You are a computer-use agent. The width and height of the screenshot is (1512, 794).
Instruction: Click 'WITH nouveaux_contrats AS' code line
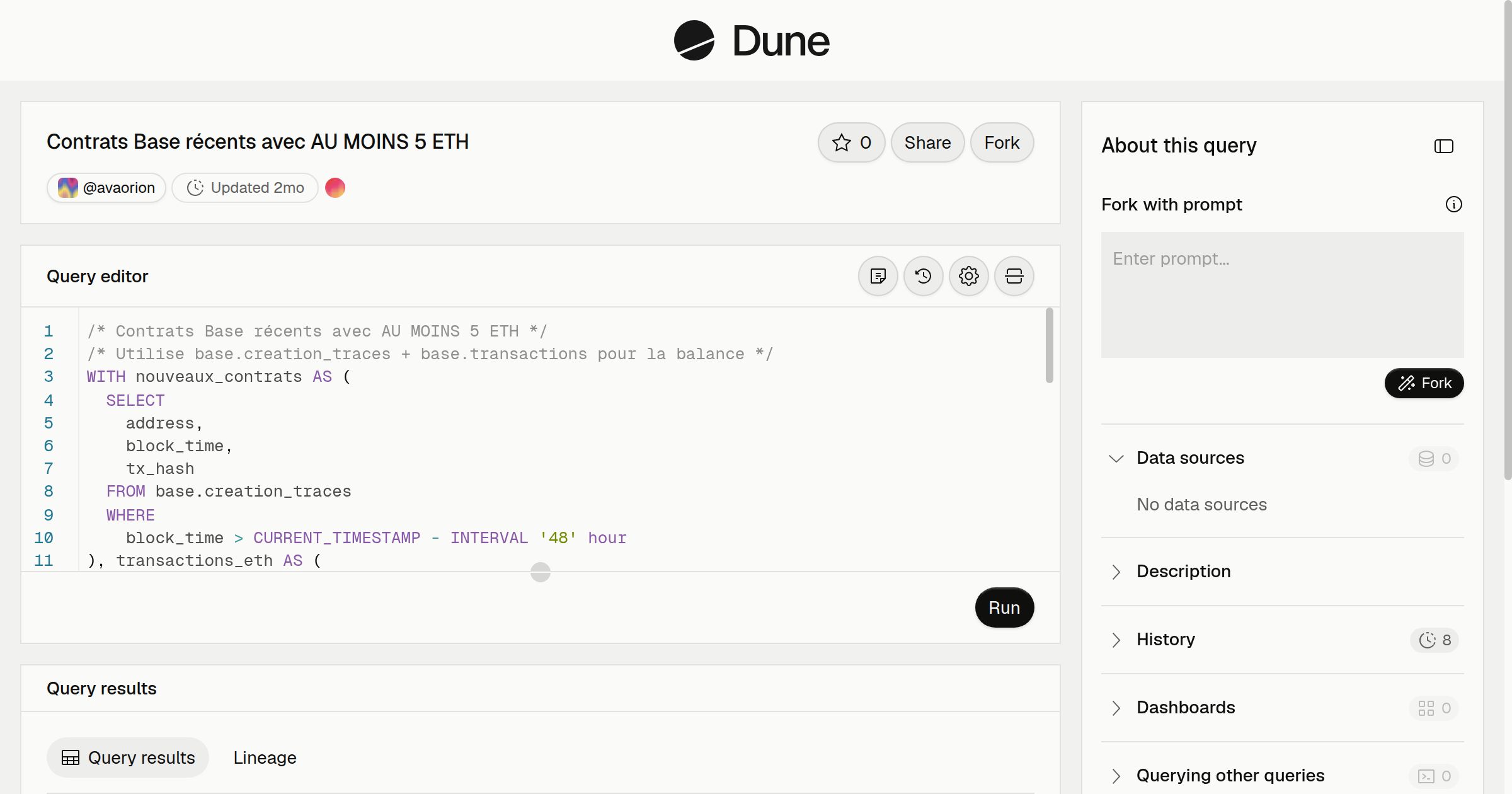(x=219, y=377)
